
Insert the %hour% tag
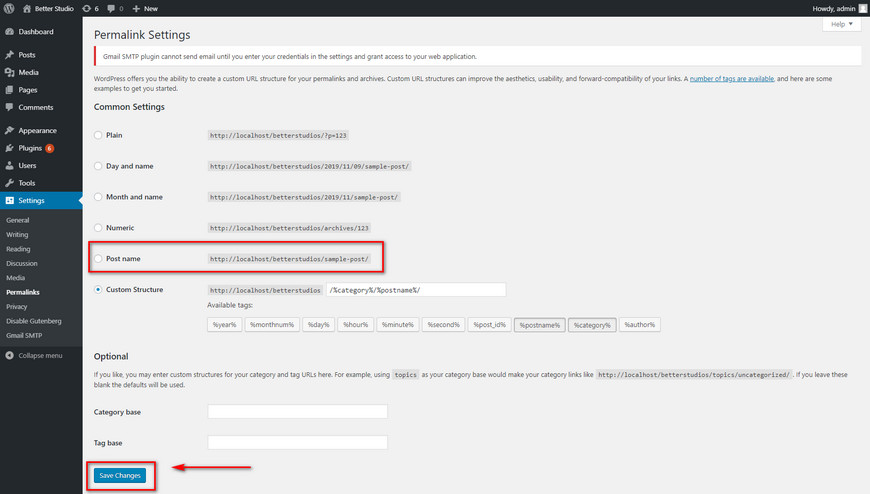pyautogui.click(x=356, y=325)
